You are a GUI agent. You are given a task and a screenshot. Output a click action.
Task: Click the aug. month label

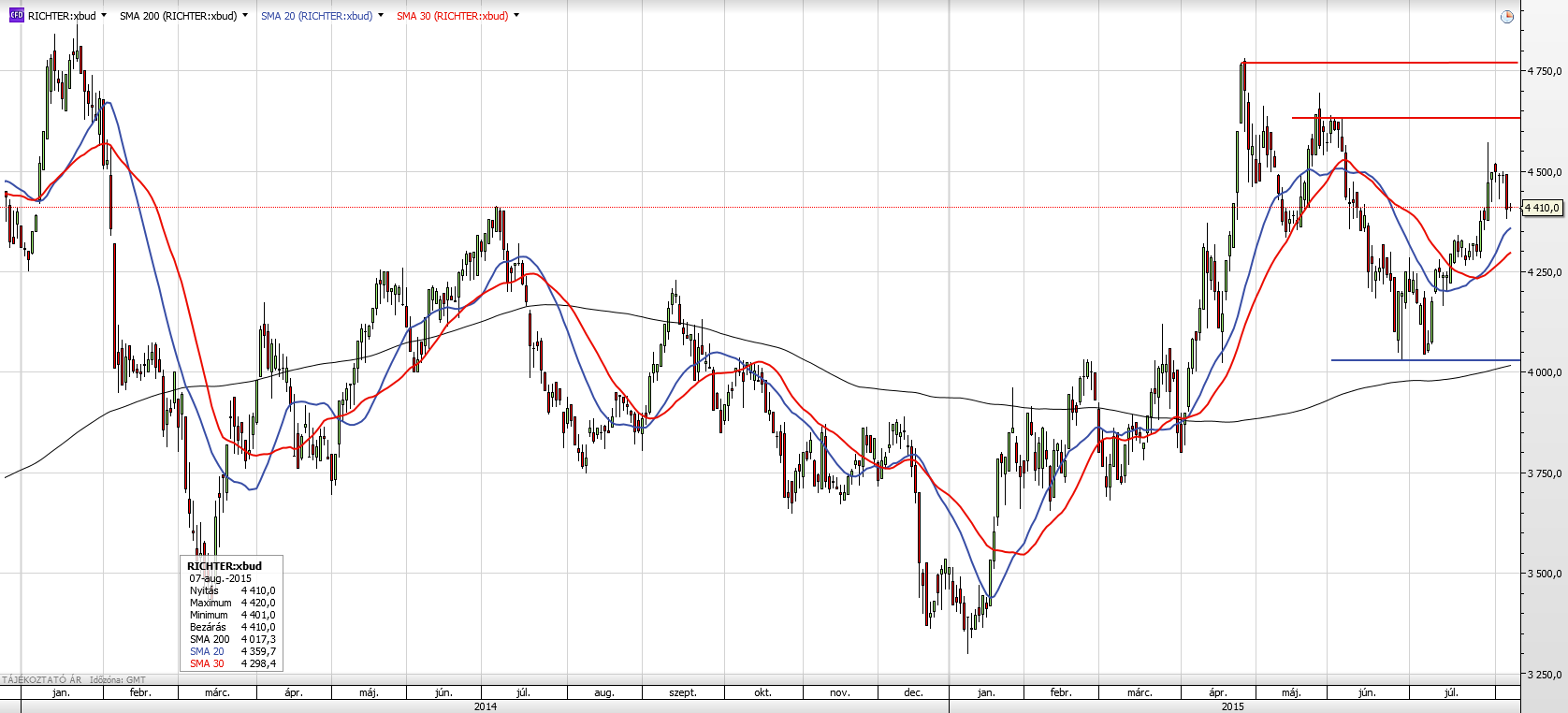(604, 692)
